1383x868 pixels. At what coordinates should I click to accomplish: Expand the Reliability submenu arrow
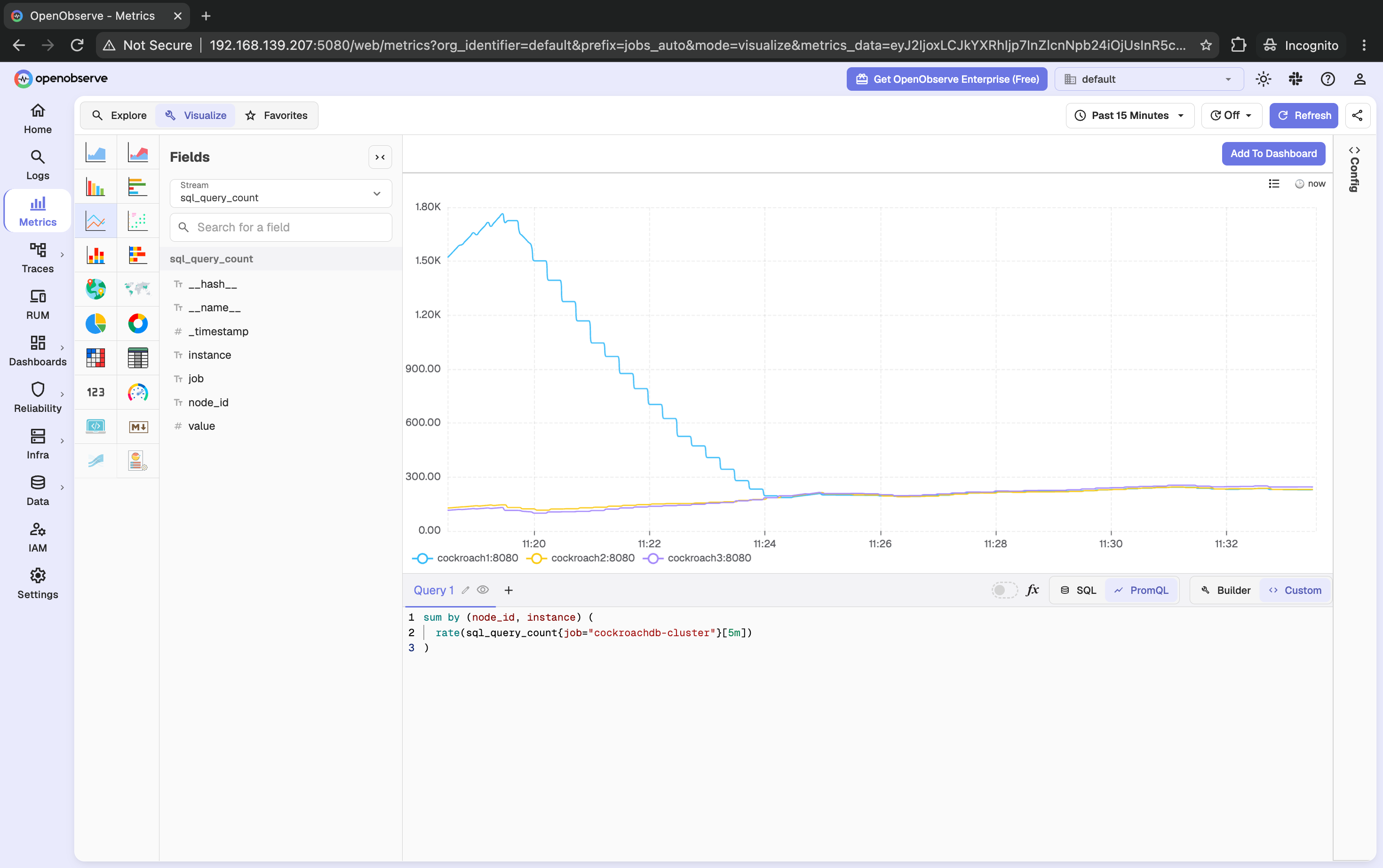(x=62, y=395)
